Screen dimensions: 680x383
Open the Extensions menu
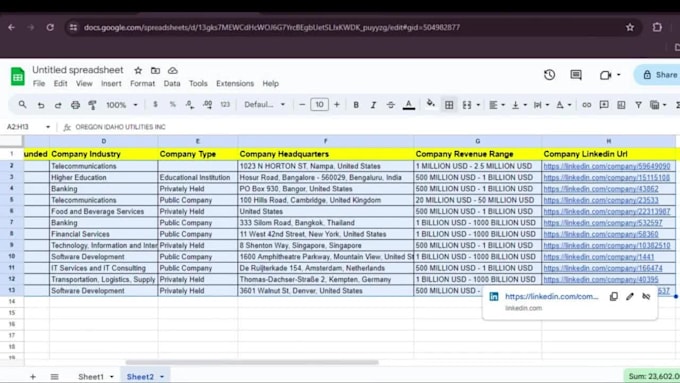[x=235, y=83]
